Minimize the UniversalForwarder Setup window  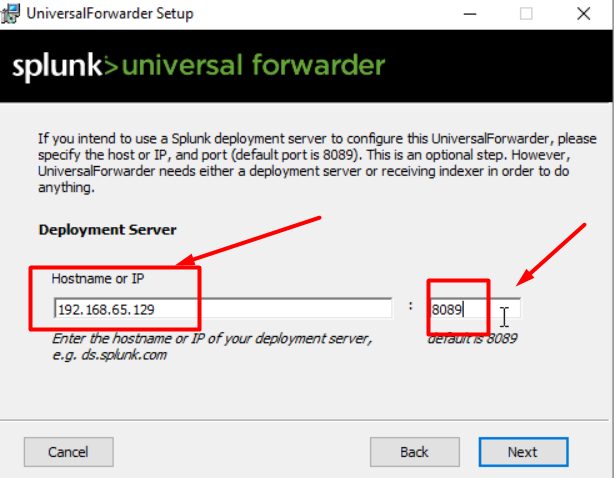(470, 14)
